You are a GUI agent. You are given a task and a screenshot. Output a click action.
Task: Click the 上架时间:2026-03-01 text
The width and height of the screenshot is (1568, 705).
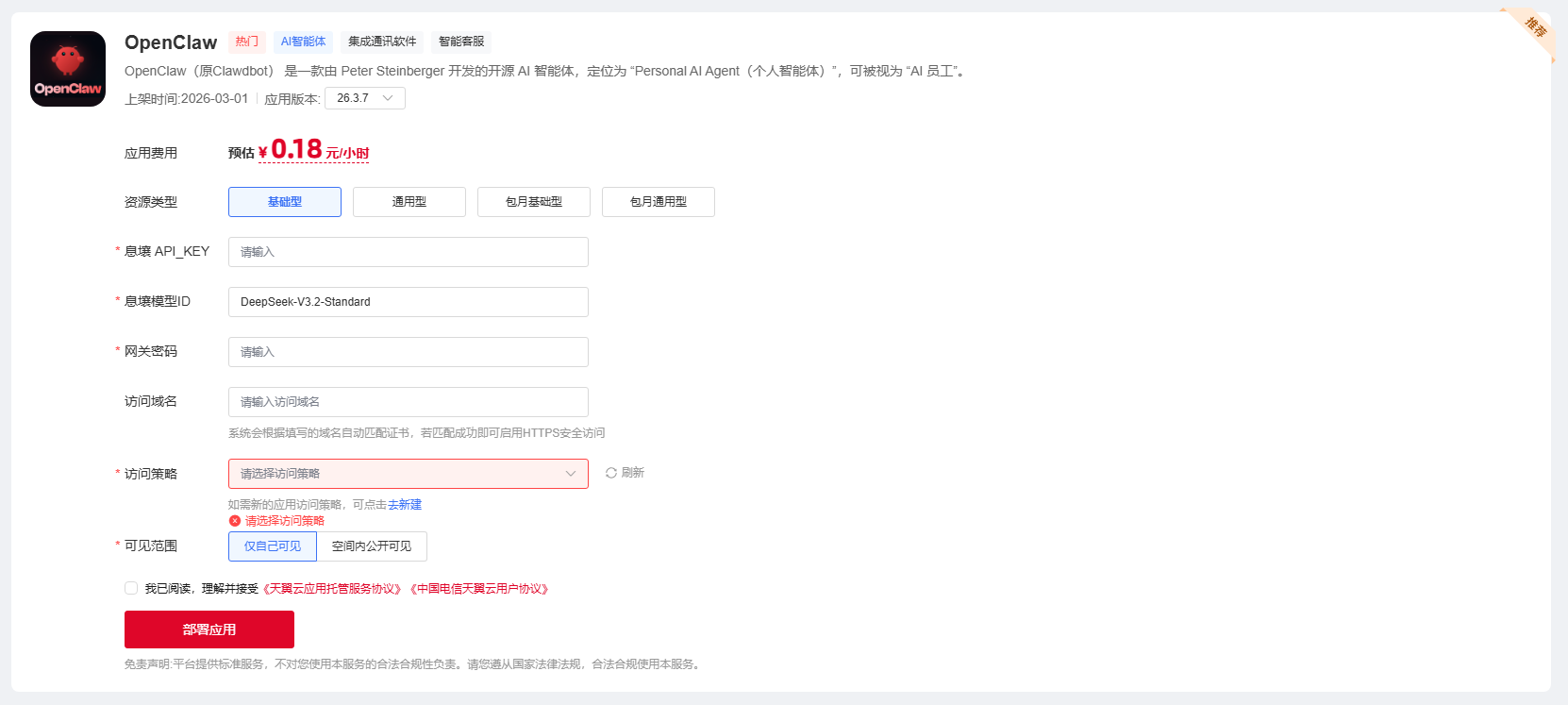187,99
